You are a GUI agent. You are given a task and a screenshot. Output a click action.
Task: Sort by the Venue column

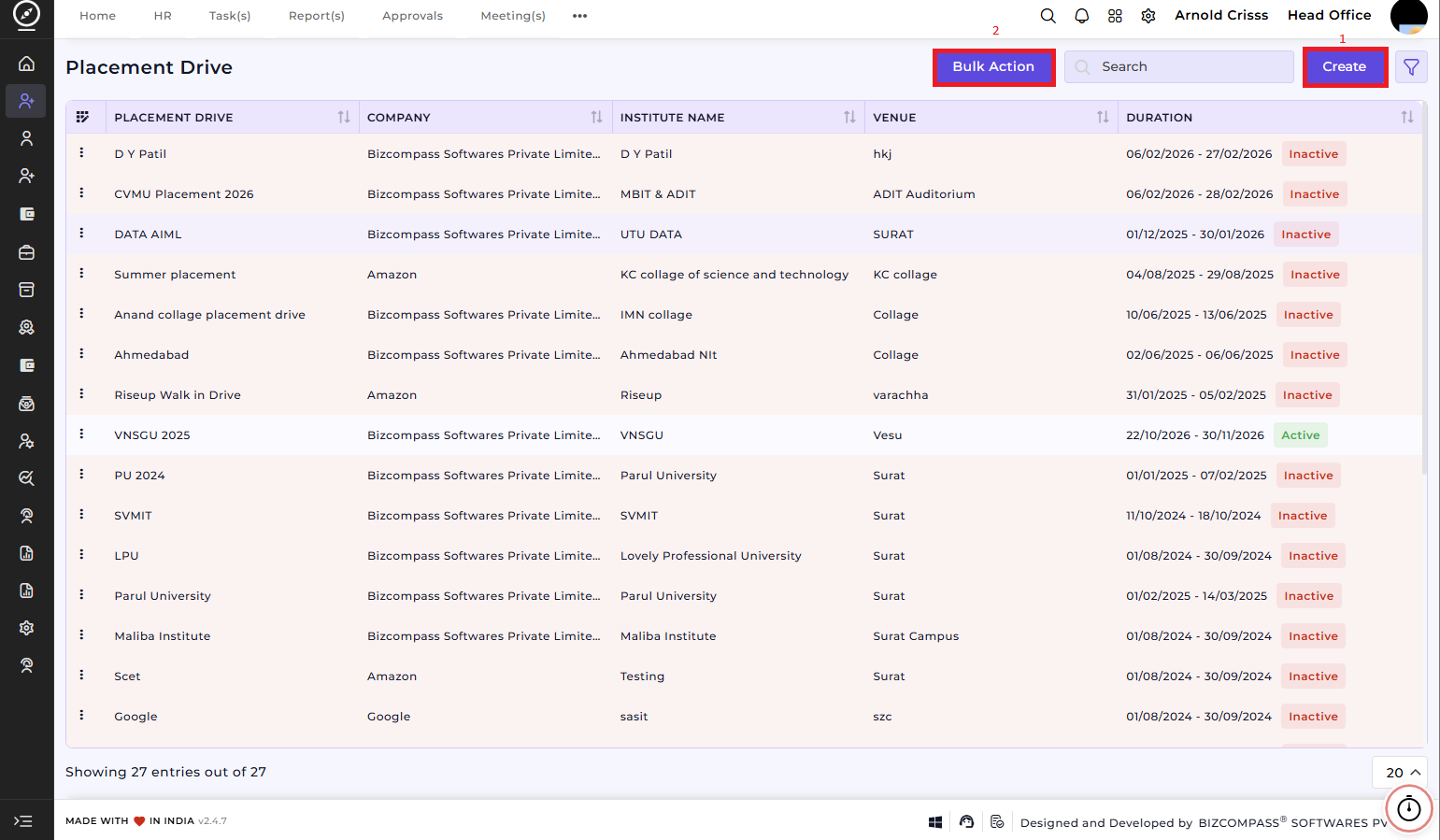click(1103, 117)
